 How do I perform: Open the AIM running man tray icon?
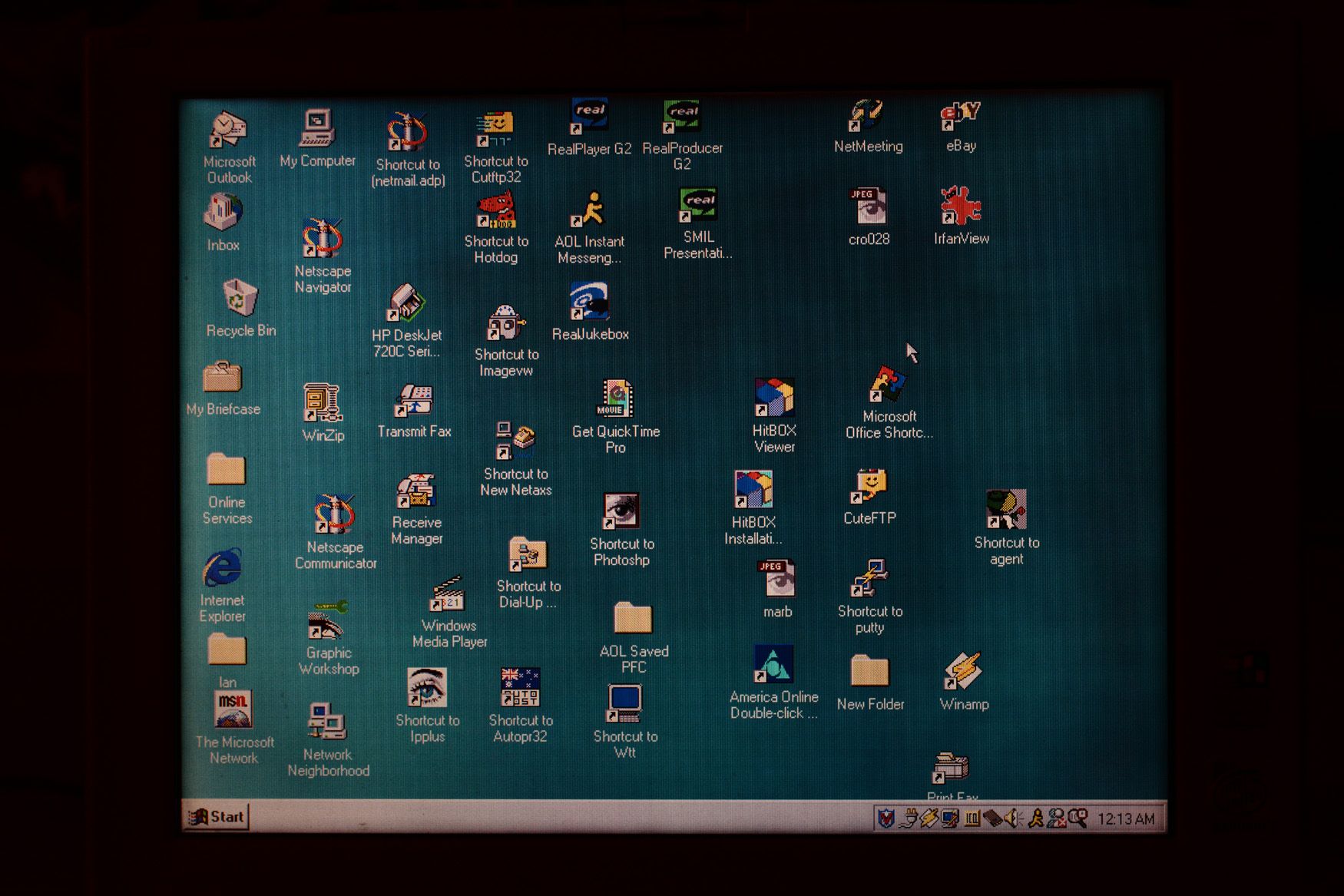tap(1035, 818)
